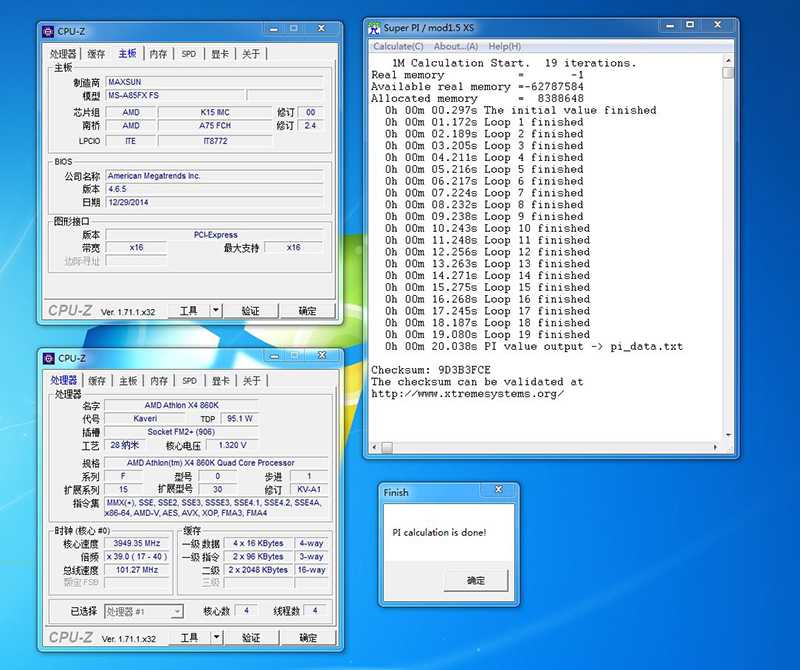The height and width of the screenshot is (670, 800).
Task: Click CPU-Z app icon in top window title
Action: coord(48,32)
